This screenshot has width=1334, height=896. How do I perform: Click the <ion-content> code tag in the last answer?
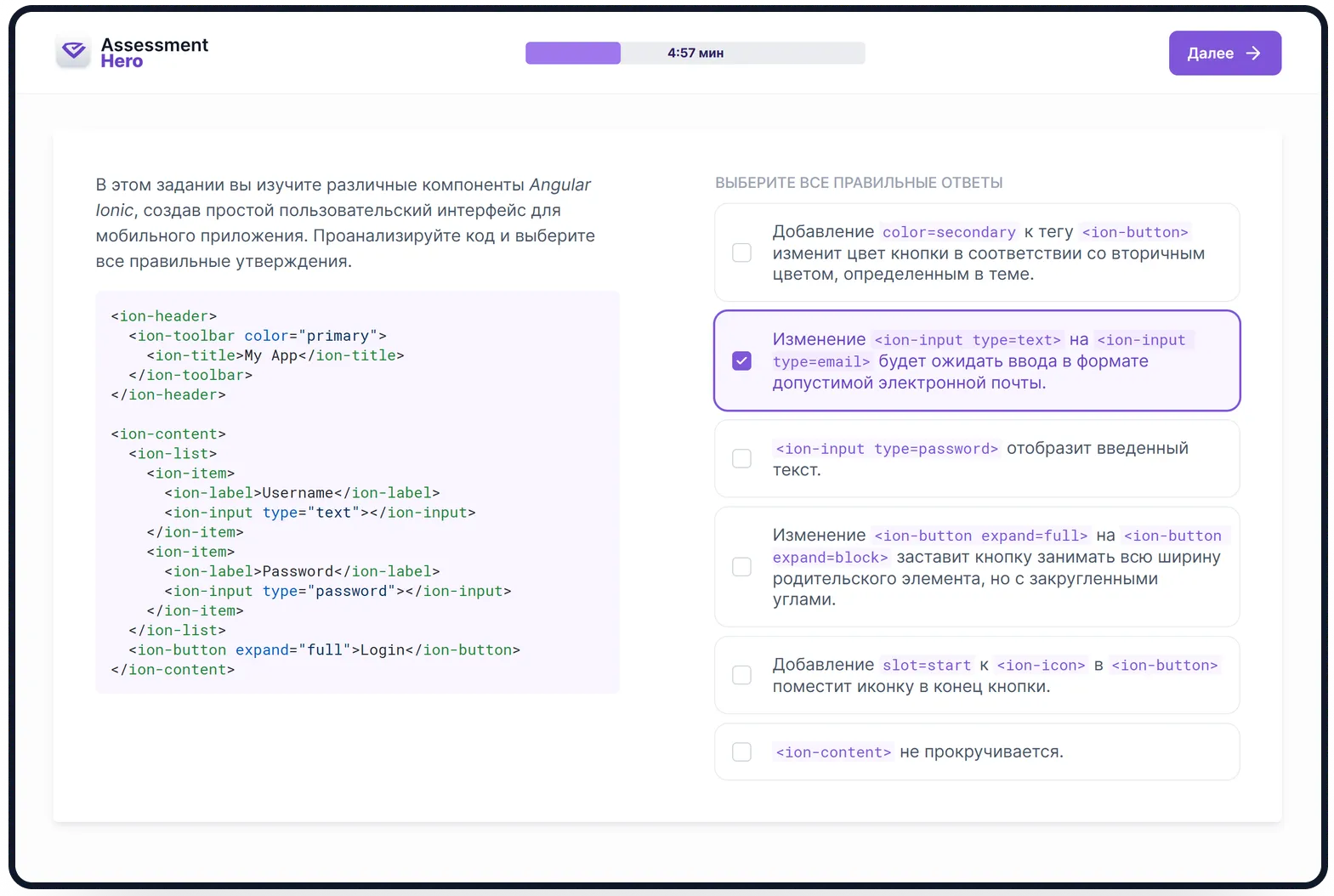tap(832, 752)
